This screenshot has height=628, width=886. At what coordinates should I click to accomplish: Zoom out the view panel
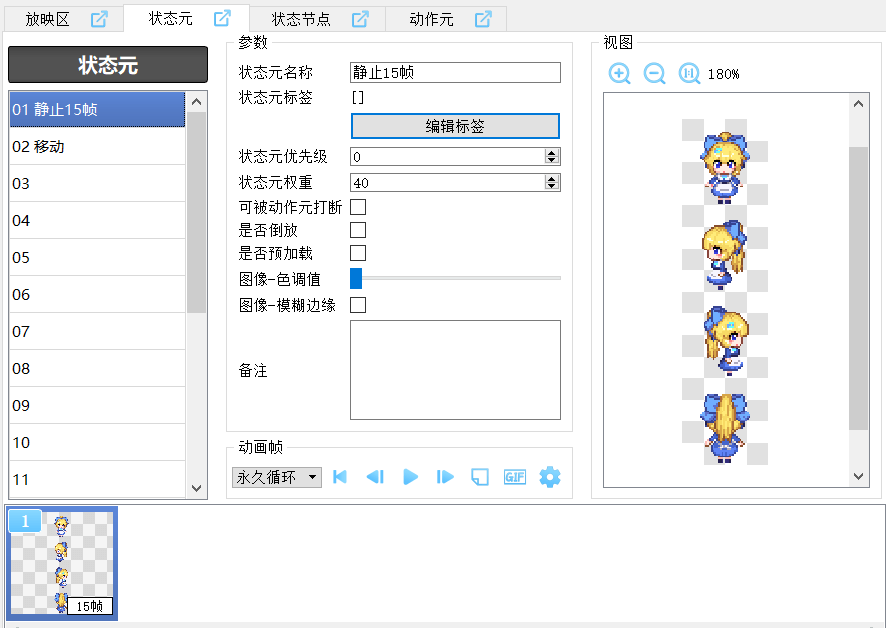[x=654, y=74]
